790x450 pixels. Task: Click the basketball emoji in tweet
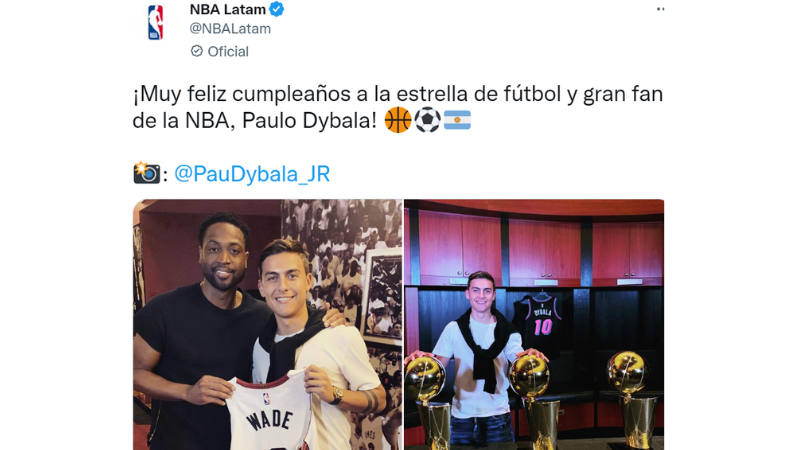tap(398, 120)
